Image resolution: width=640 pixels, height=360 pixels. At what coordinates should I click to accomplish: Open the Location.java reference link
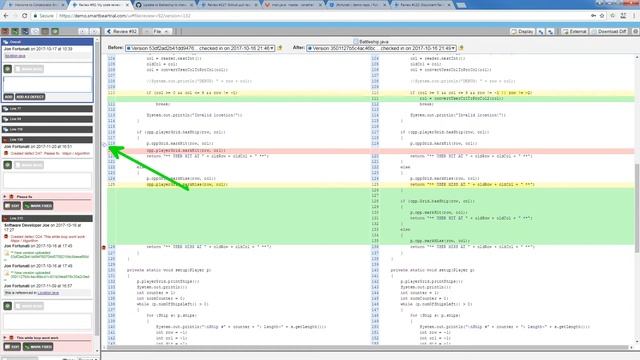[48, 293]
